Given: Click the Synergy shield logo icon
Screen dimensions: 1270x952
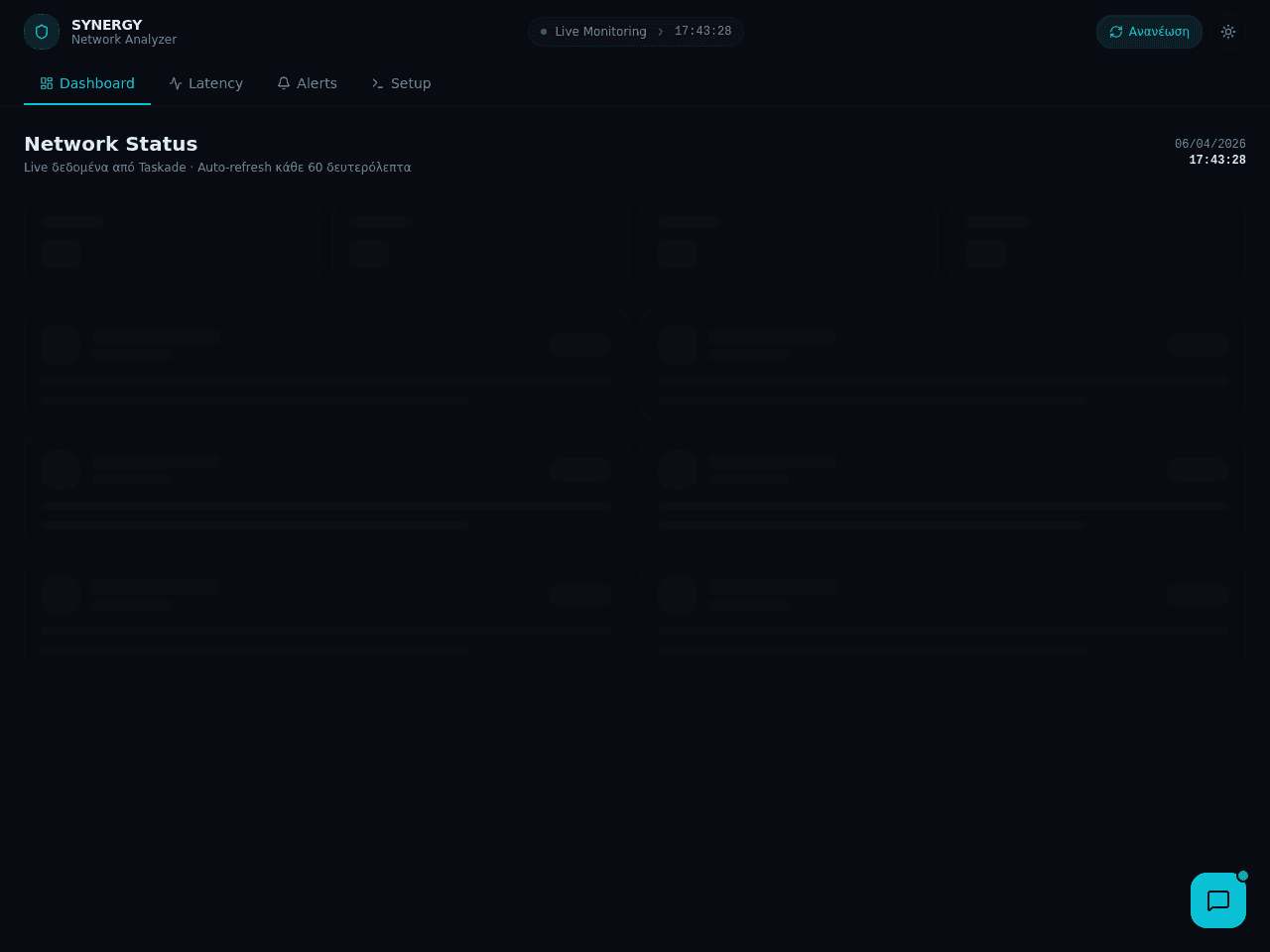Looking at the screenshot, I should point(42,32).
